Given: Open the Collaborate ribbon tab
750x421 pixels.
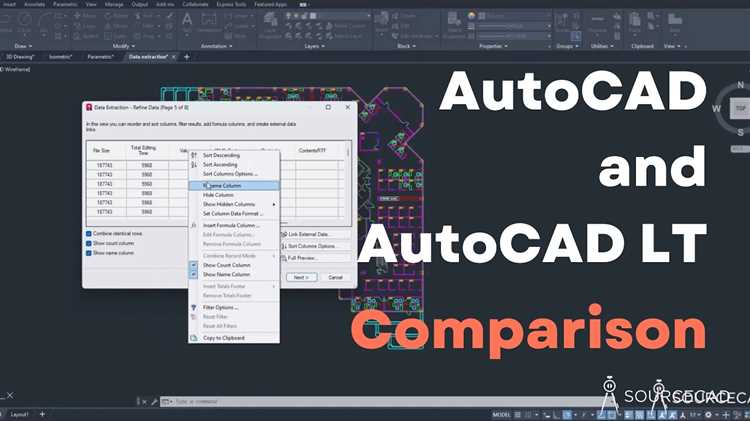Looking at the screenshot, I should pyautogui.click(x=195, y=4).
